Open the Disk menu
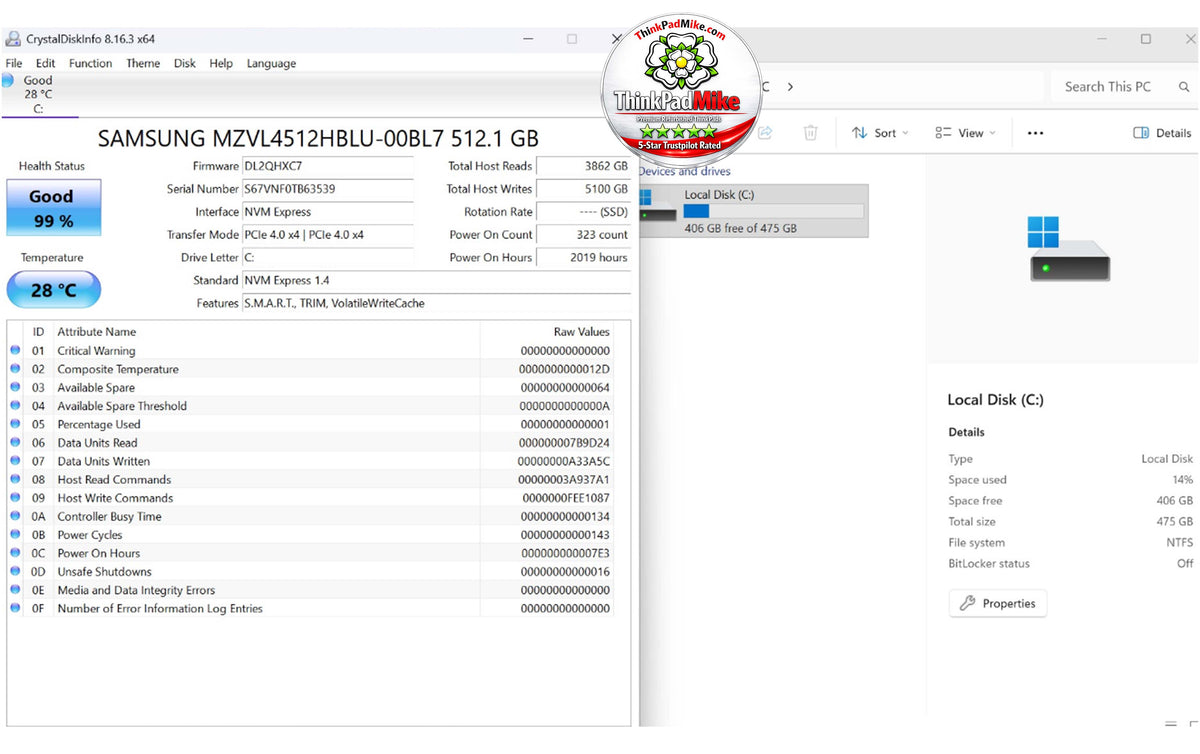This screenshot has width=1200, height=754. point(185,63)
